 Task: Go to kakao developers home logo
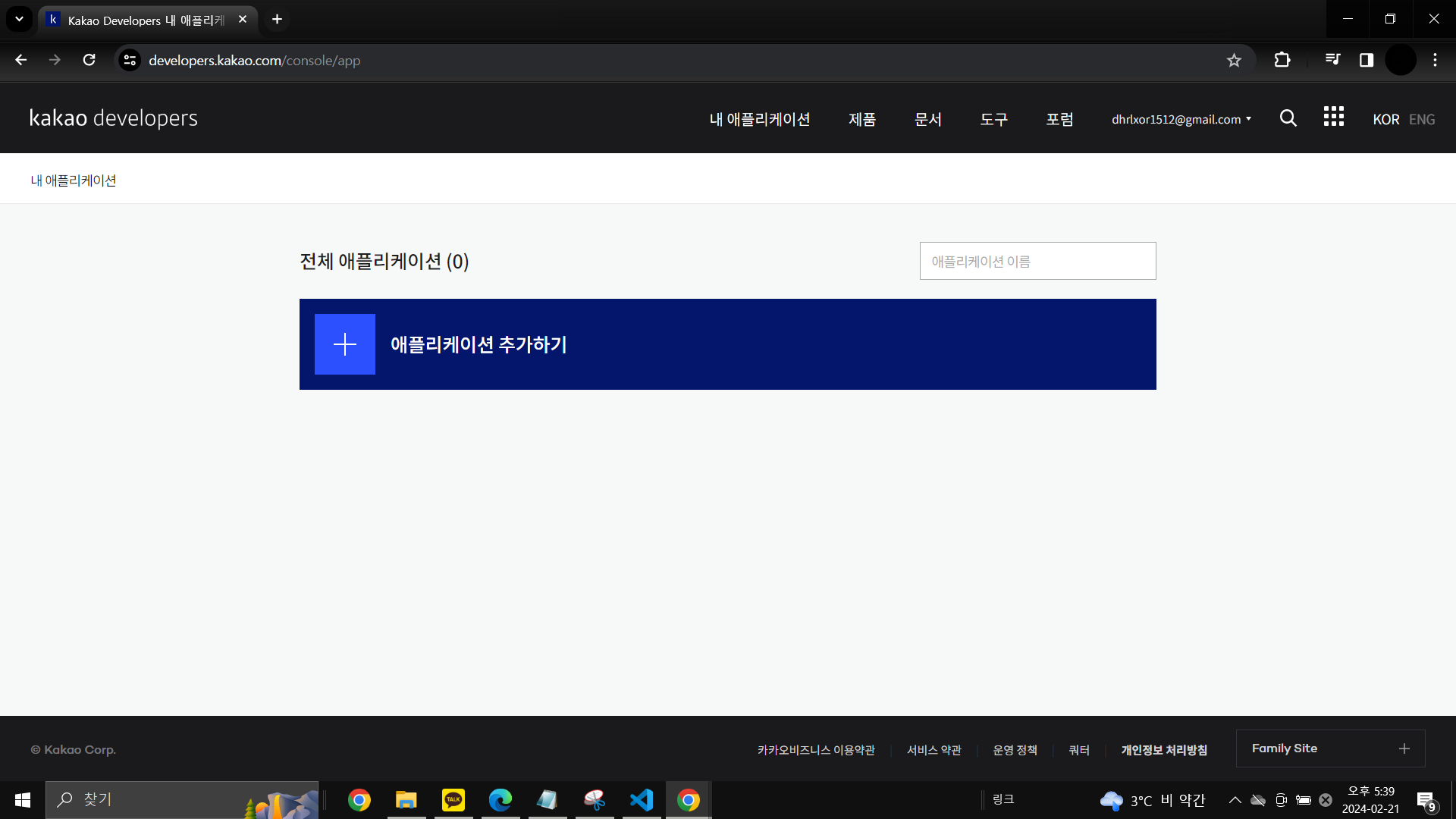(x=114, y=118)
